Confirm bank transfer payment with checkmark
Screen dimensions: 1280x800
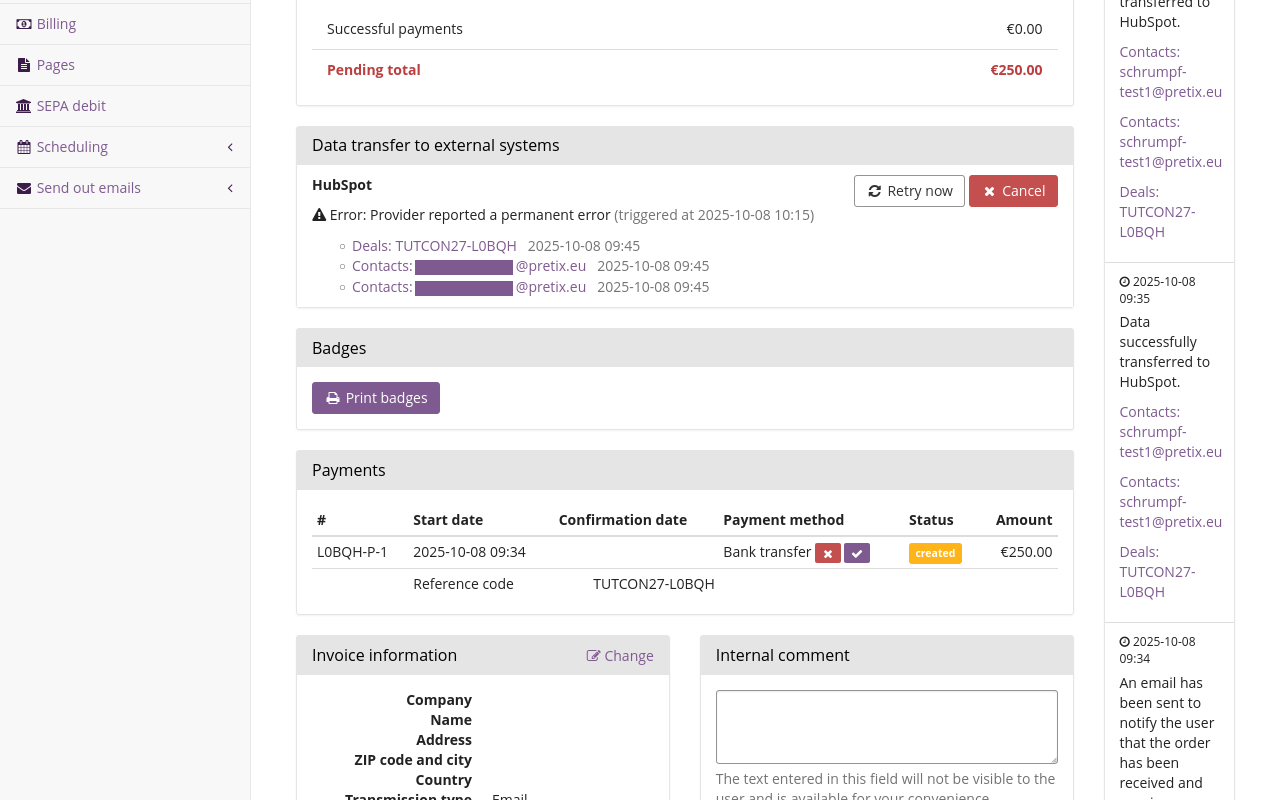857,553
